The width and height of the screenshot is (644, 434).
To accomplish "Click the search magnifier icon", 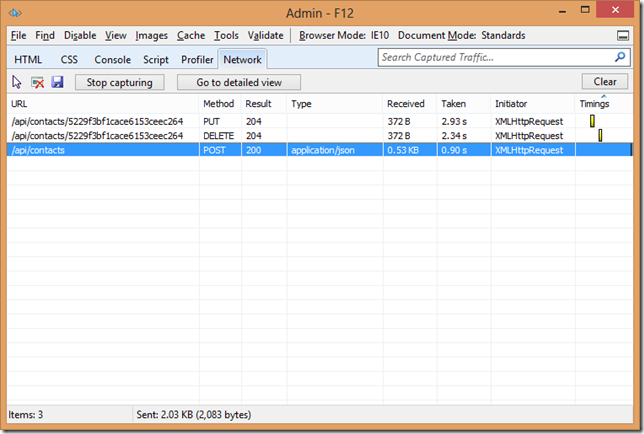I will coord(622,58).
